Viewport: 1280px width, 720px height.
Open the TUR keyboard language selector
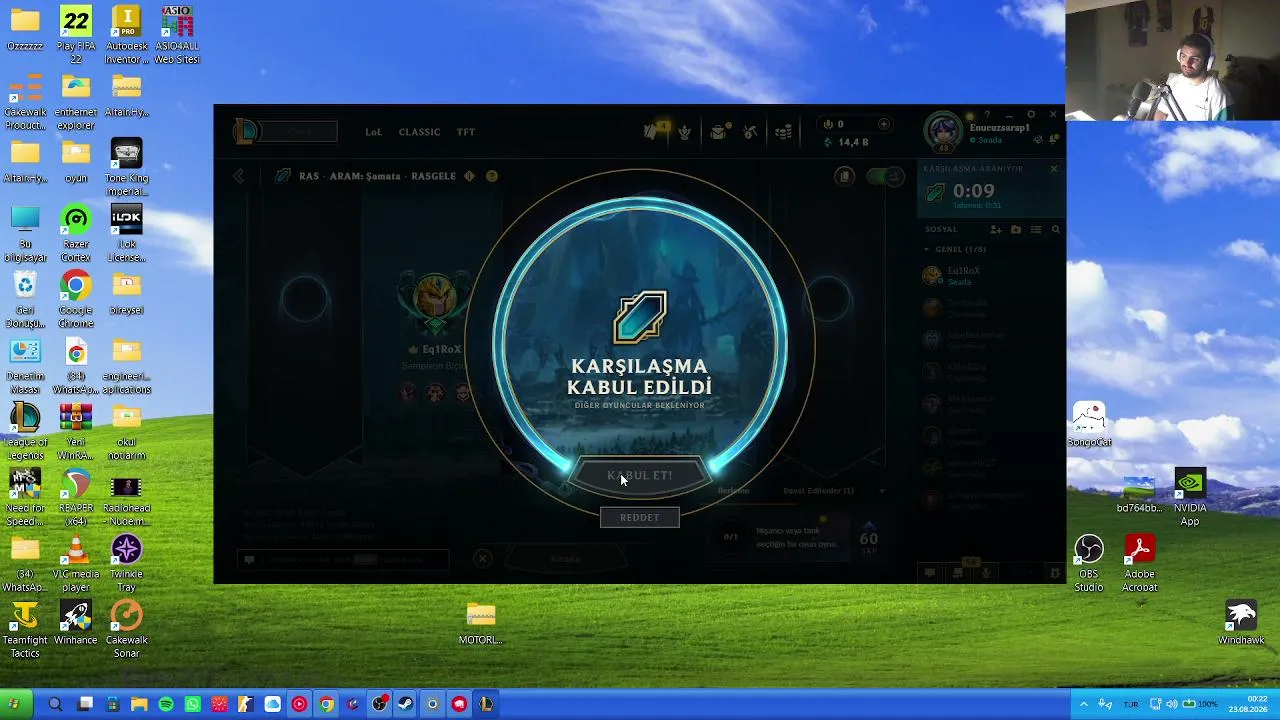coord(1131,704)
